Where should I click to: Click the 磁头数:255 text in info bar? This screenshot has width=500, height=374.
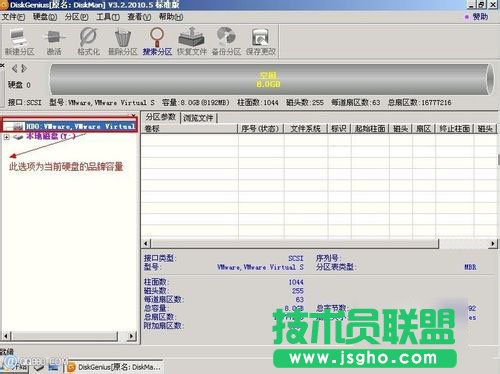click(305, 102)
